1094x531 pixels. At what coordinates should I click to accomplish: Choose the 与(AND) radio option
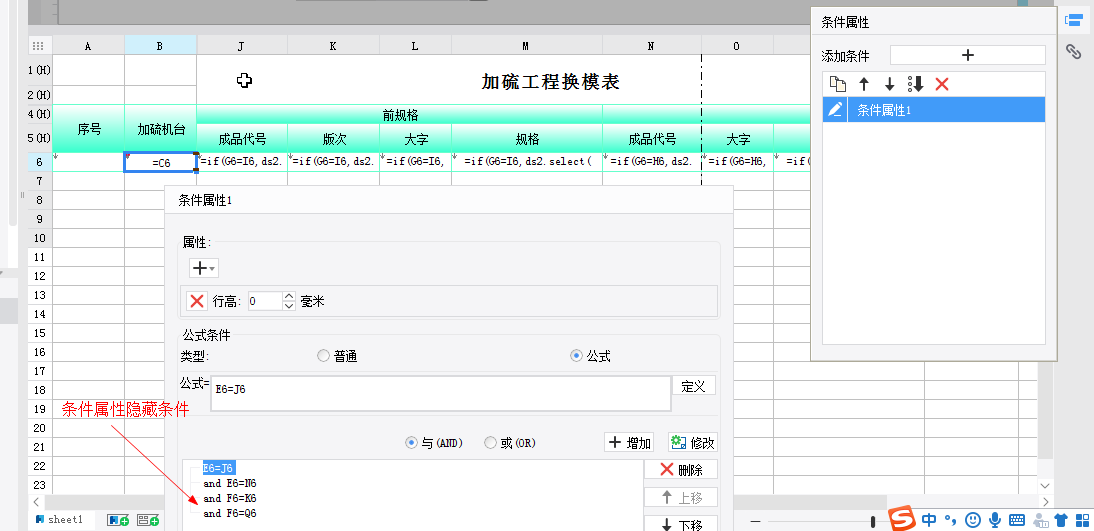[x=411, y=443]
